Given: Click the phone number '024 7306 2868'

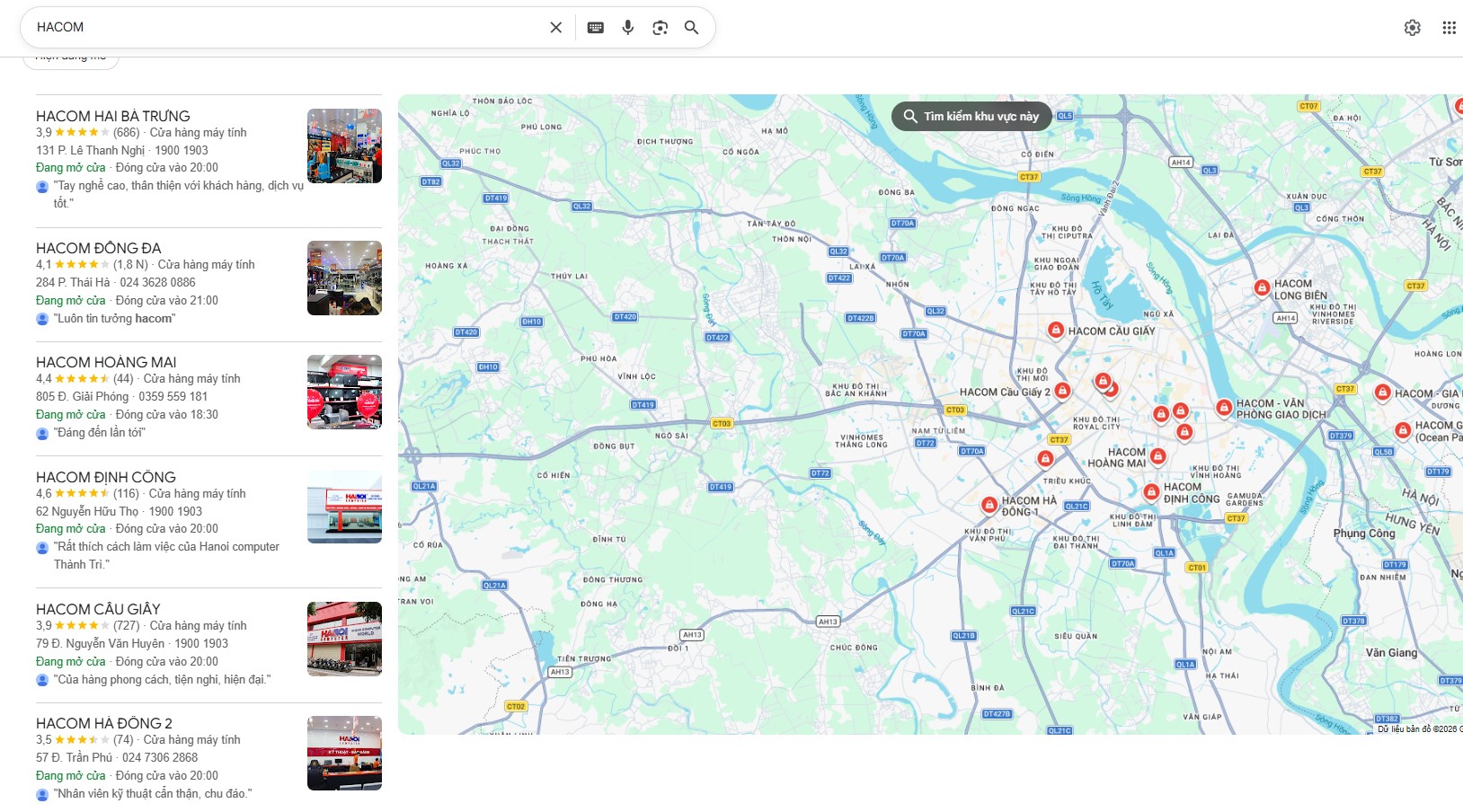Looking at the screenshot, I should tap(160, 757).
